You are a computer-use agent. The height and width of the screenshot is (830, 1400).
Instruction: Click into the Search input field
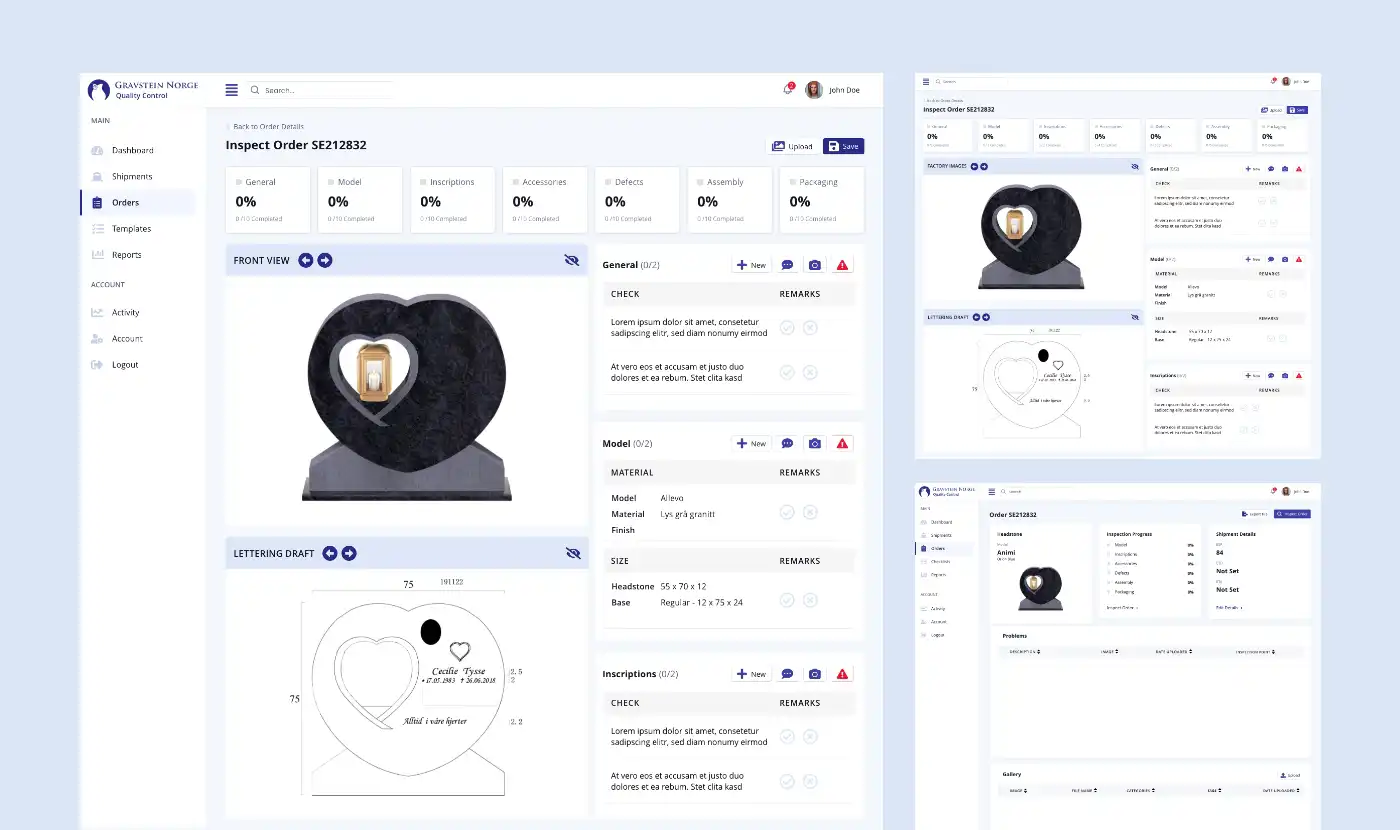tap(320, 90)
